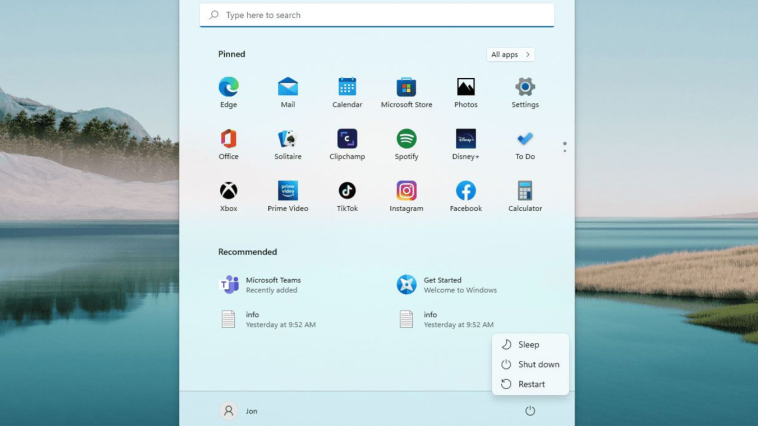
Task: Open the Instagram app
Action: 407,196
